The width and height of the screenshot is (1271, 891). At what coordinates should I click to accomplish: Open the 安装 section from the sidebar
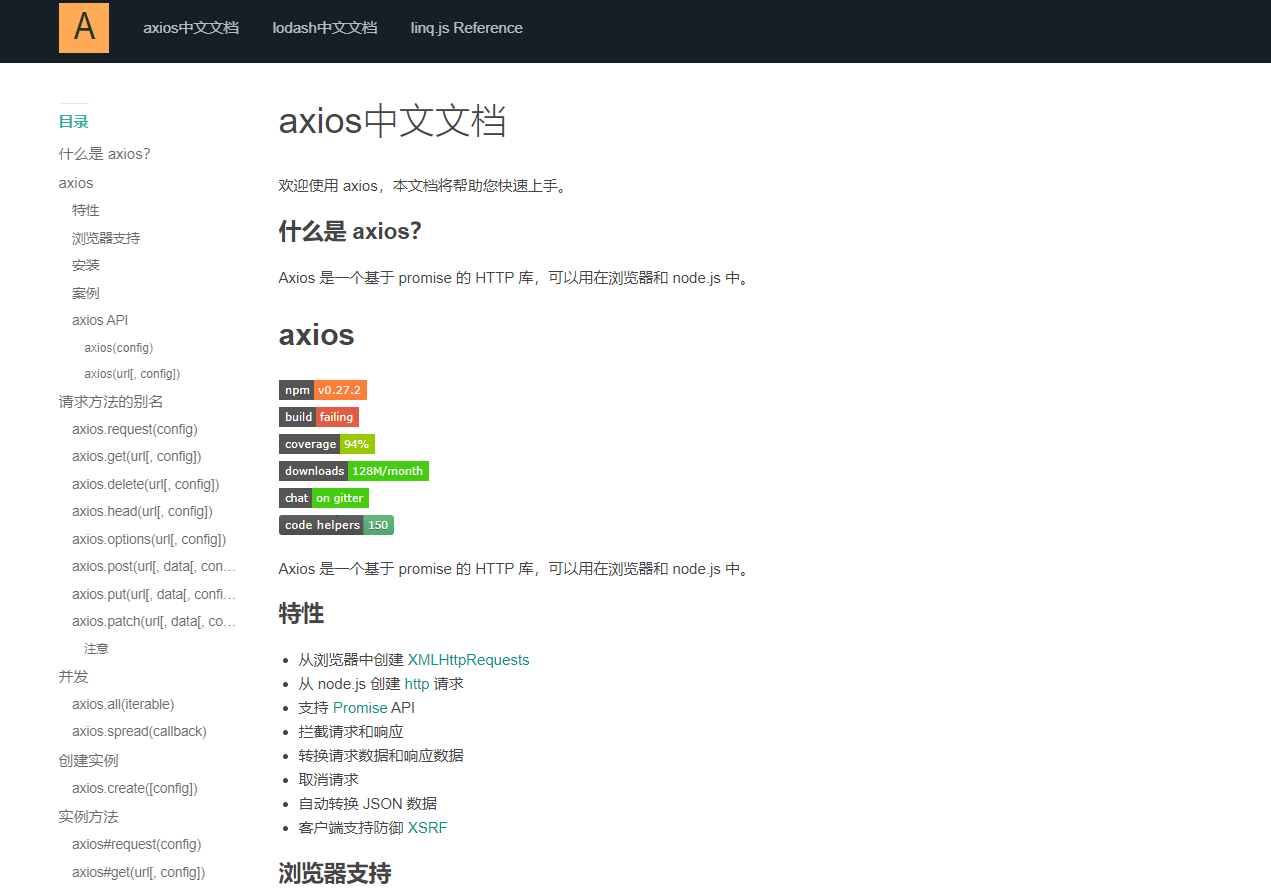click(x=86, y=265)
